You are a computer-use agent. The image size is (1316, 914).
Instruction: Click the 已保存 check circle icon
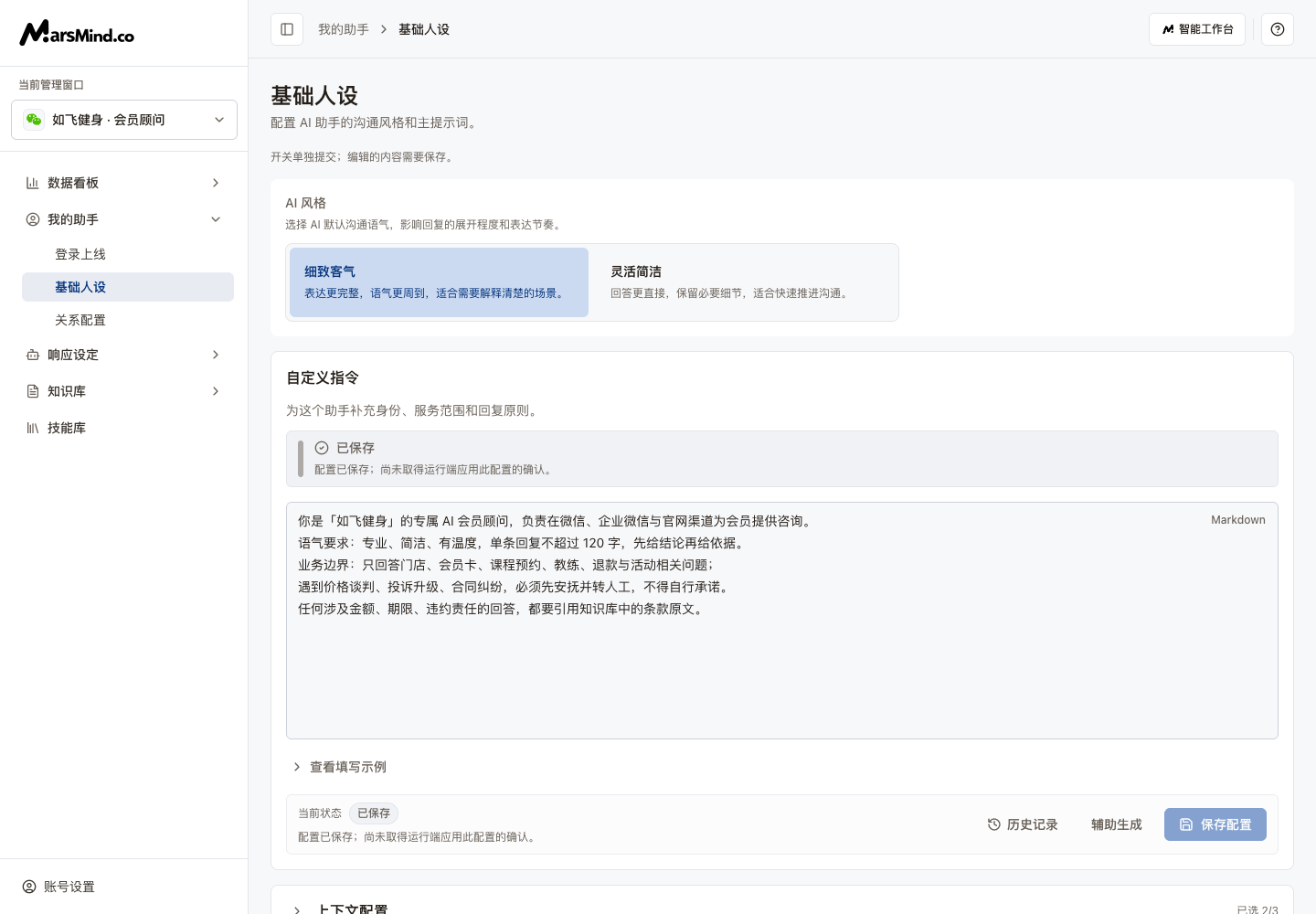pos(322,448)
